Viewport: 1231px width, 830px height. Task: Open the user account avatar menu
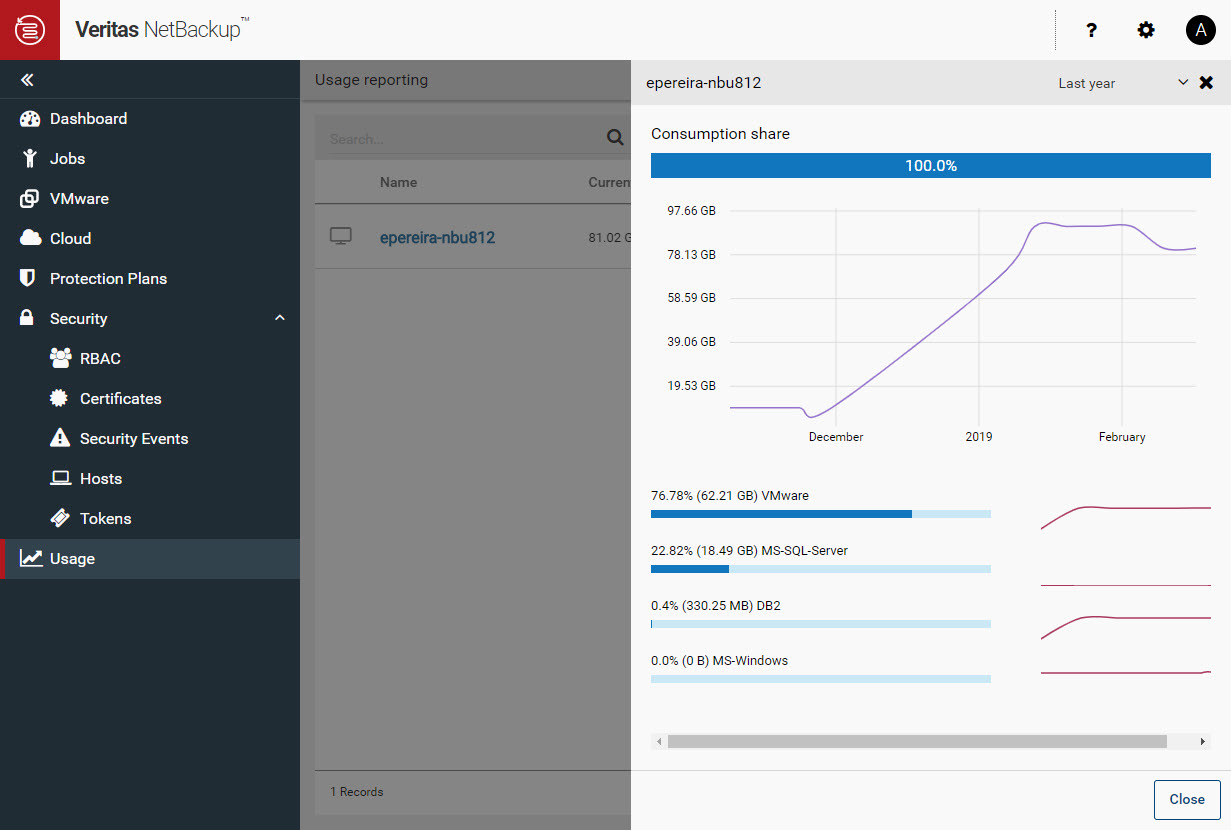tap(1200, 30)
